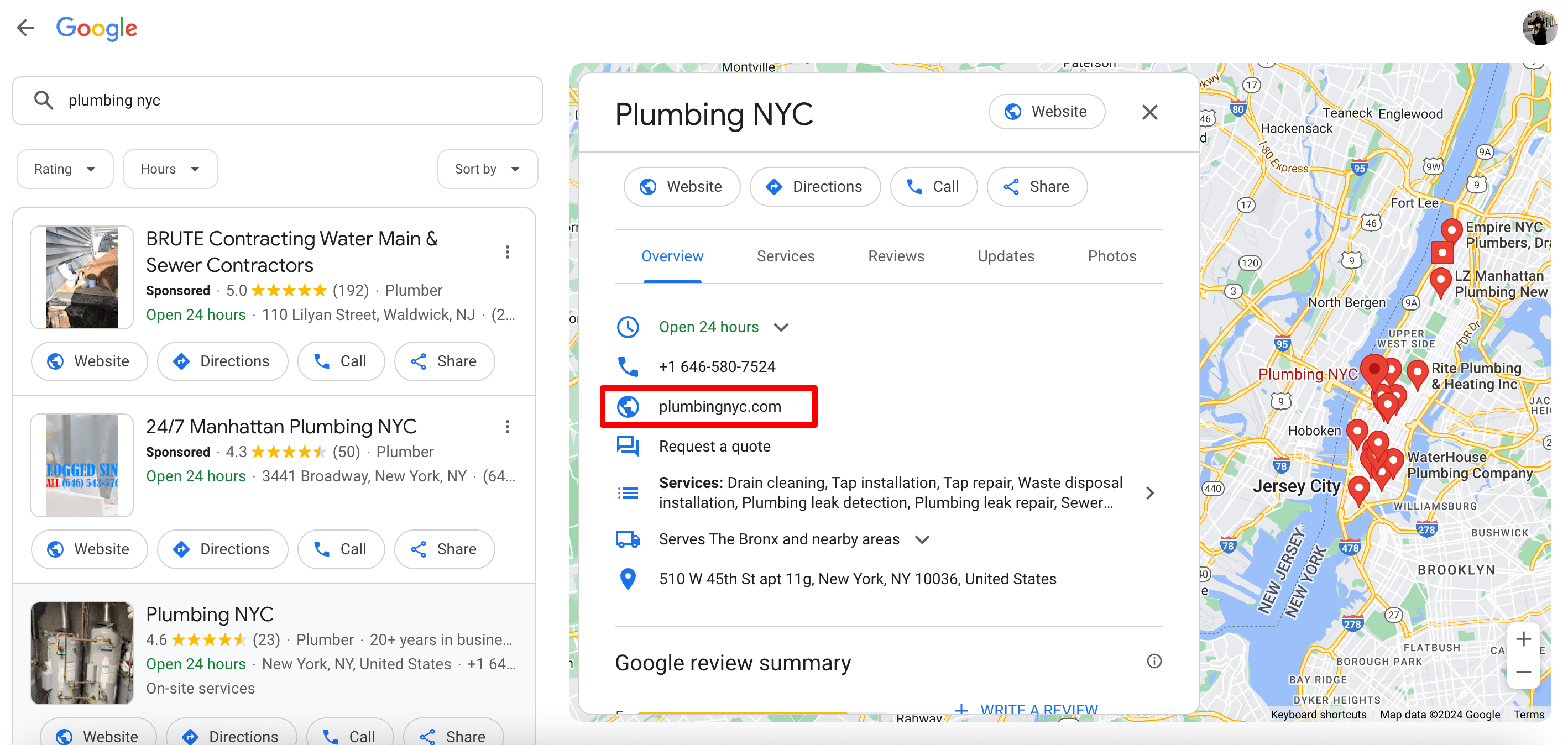The image size is (1568, 745).
Task: Click Website button in panel header
Action: (1047, 112)
